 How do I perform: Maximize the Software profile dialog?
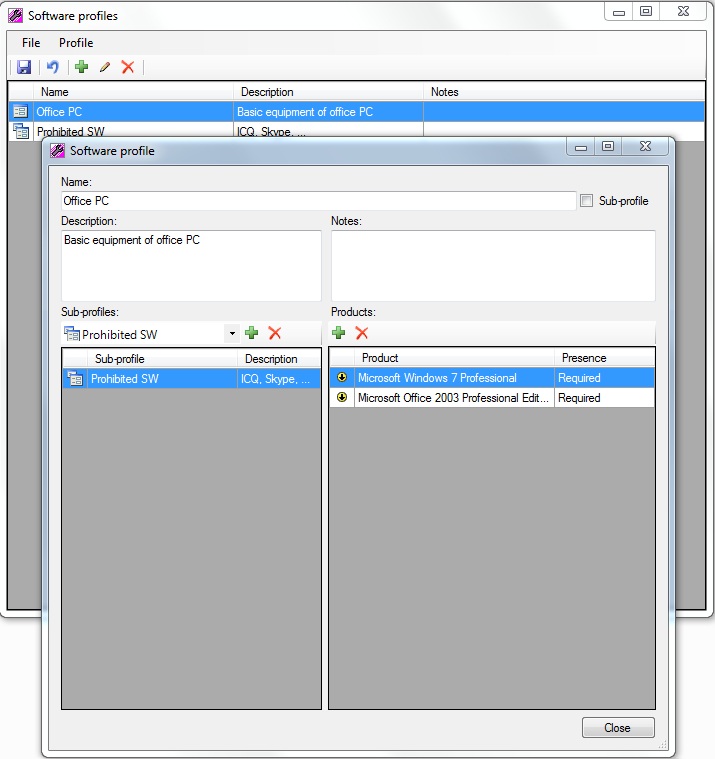tap(608, 146)
